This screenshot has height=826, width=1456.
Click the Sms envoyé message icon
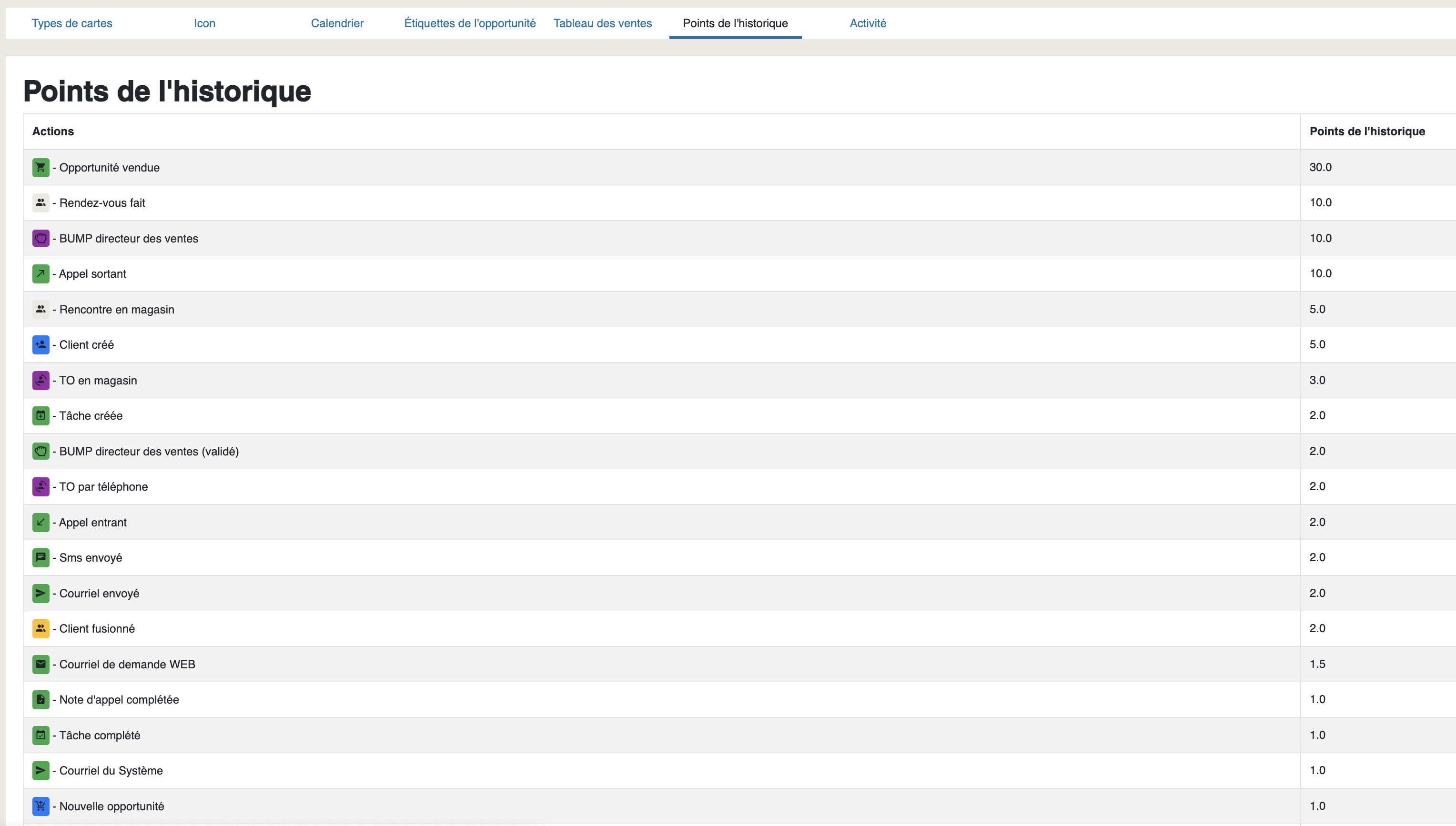click(x=41, y=558)
